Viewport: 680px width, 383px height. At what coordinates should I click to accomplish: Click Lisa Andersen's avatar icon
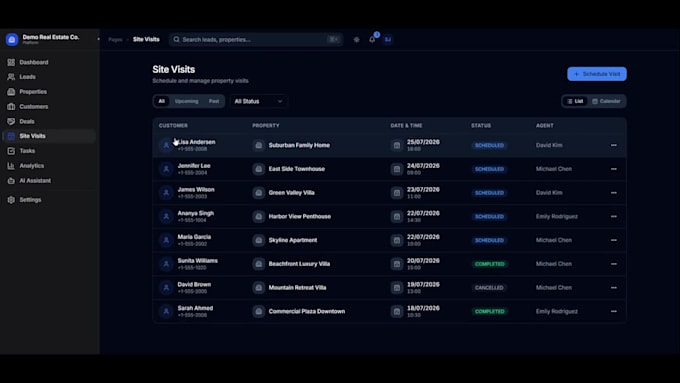click(166, 145)
